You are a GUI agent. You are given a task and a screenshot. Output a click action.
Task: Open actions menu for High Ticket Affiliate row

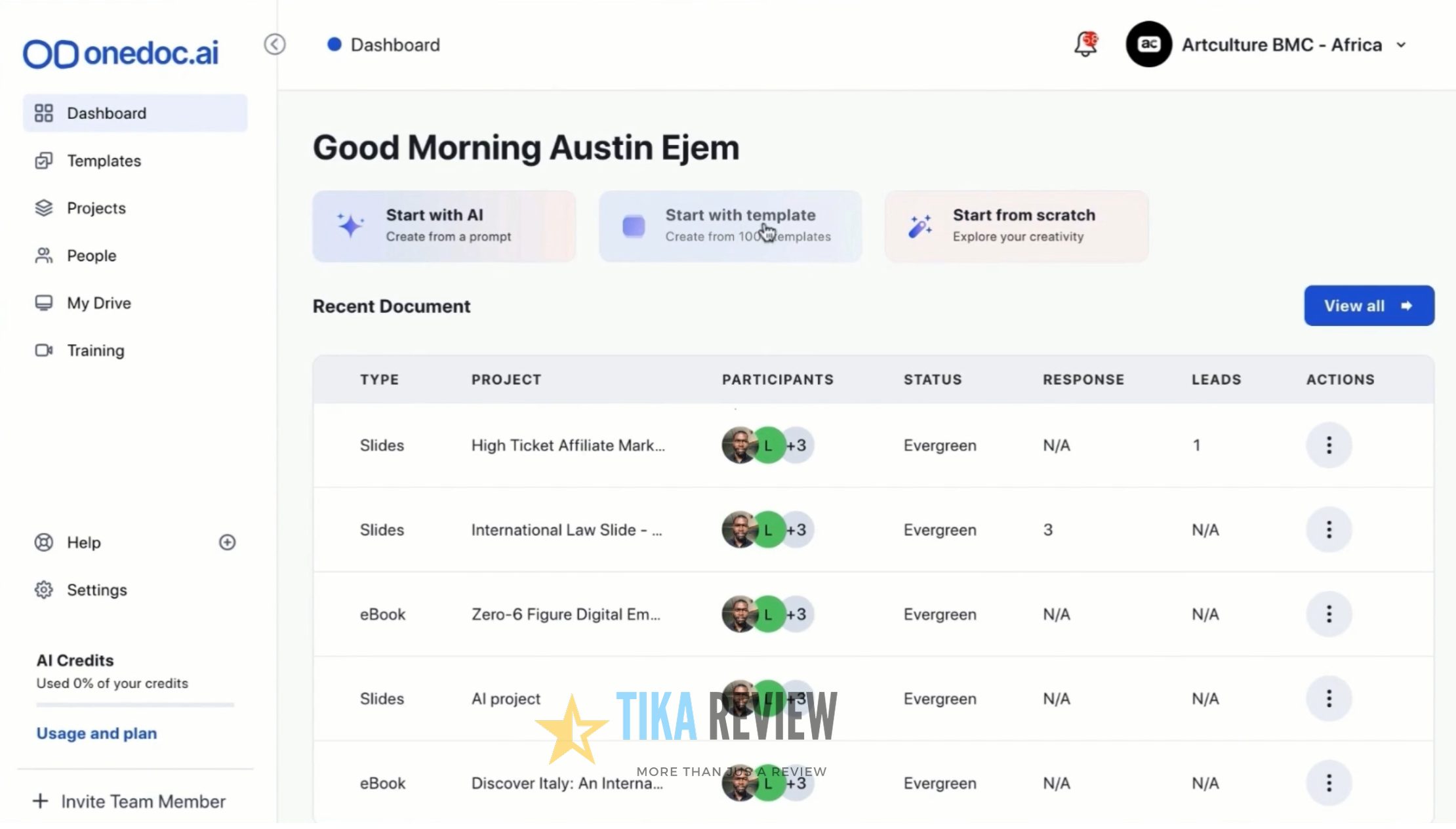tap(1329, 445)
